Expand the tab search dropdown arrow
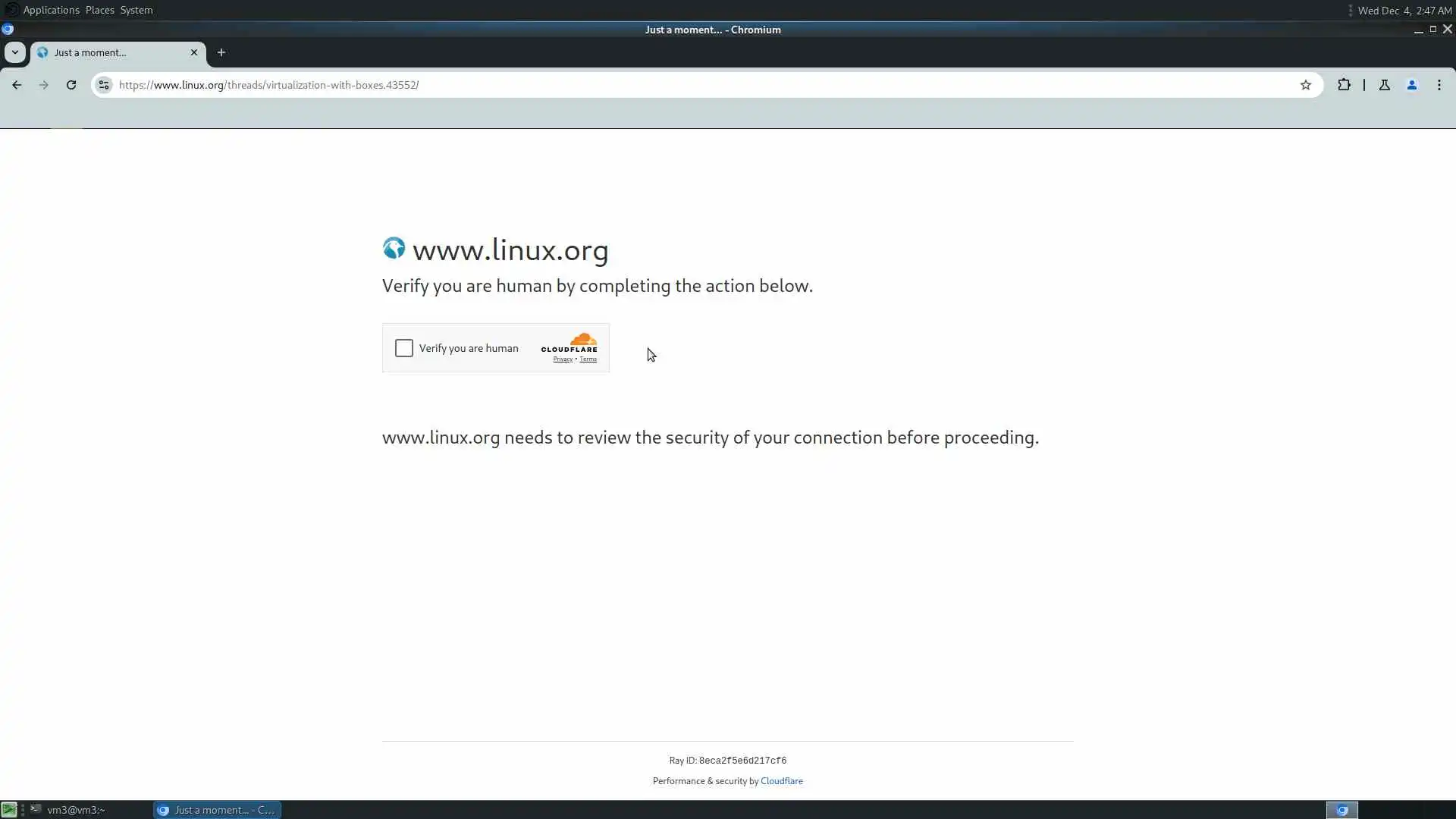This screenshot has height=819, width=1456. click(14, 52)
